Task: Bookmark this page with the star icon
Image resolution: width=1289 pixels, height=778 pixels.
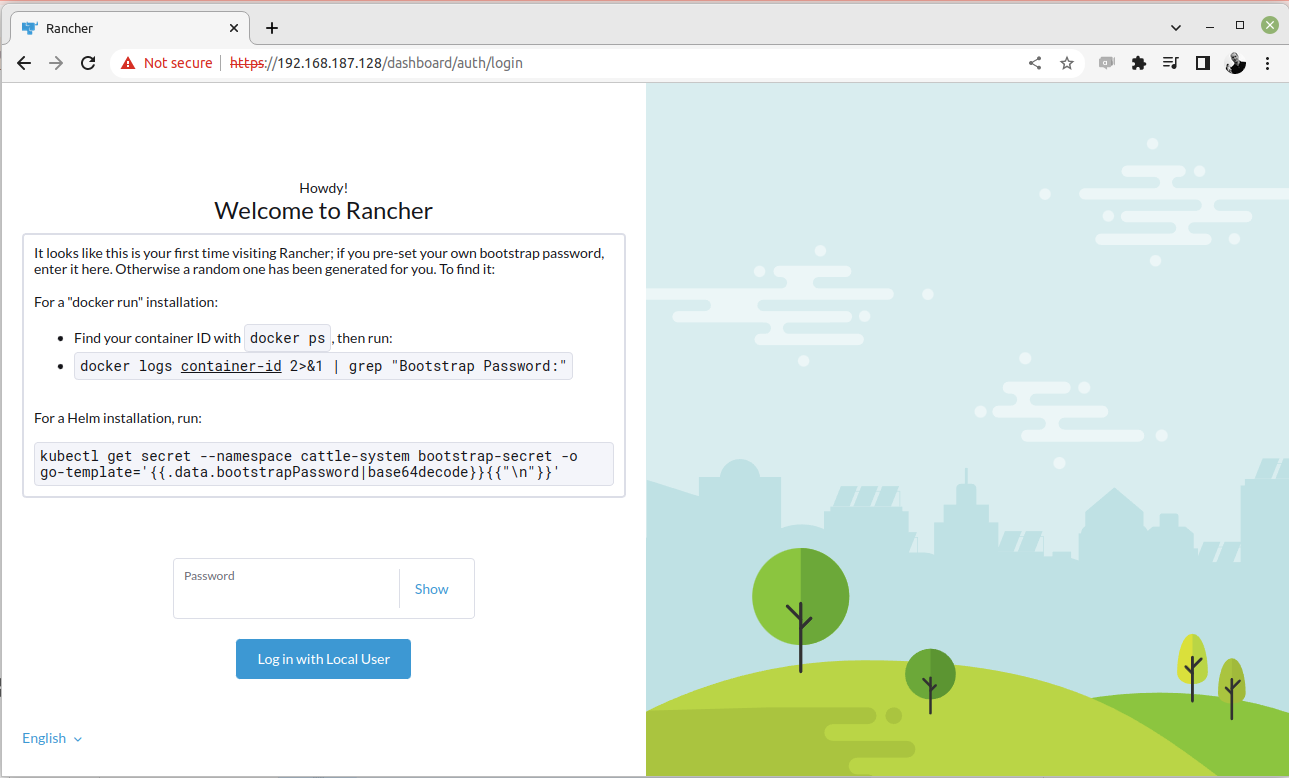Action: (x=1067, y=63)
